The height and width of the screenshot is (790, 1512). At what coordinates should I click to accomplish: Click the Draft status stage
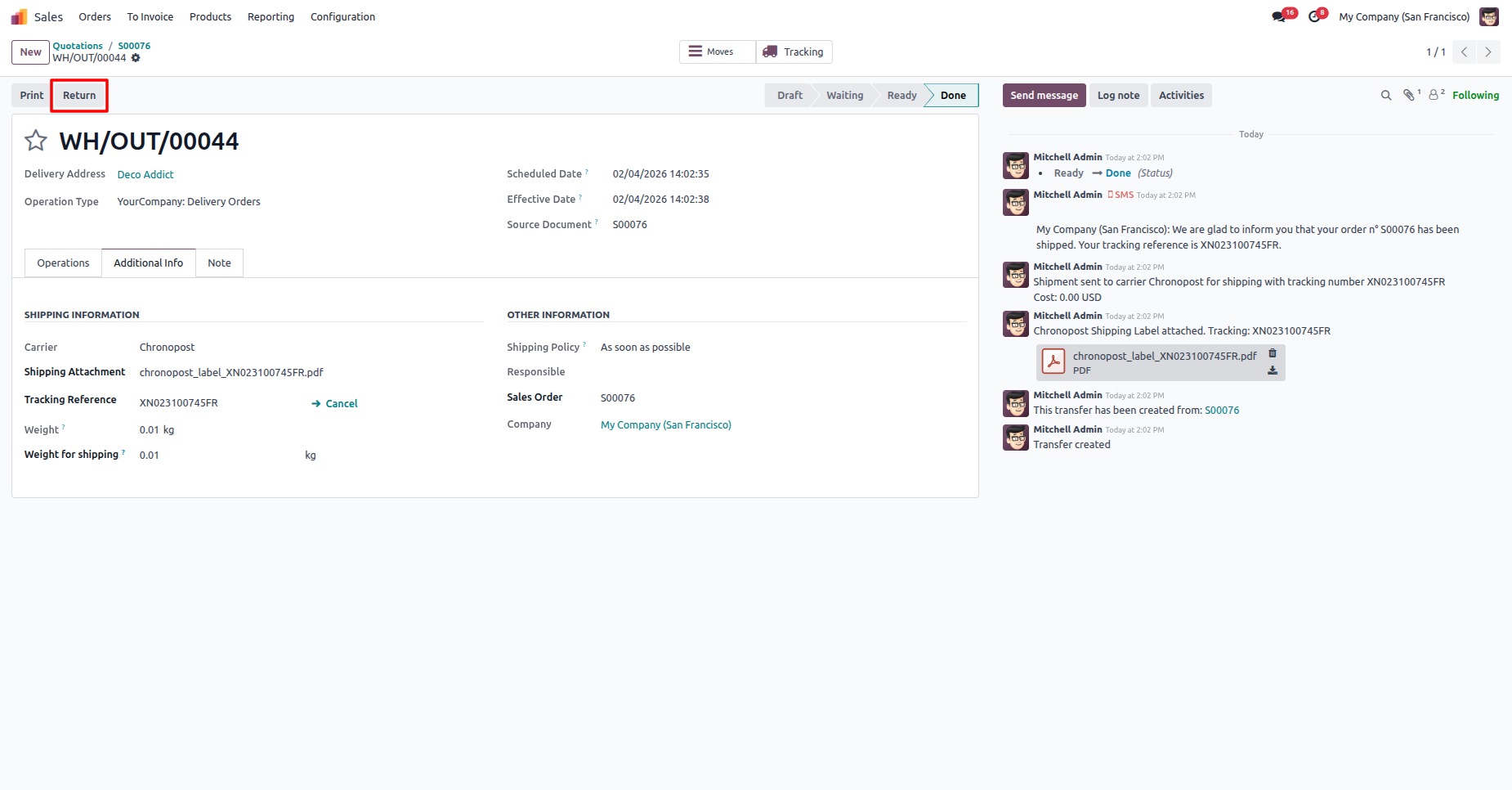click(x=790, y=96)
